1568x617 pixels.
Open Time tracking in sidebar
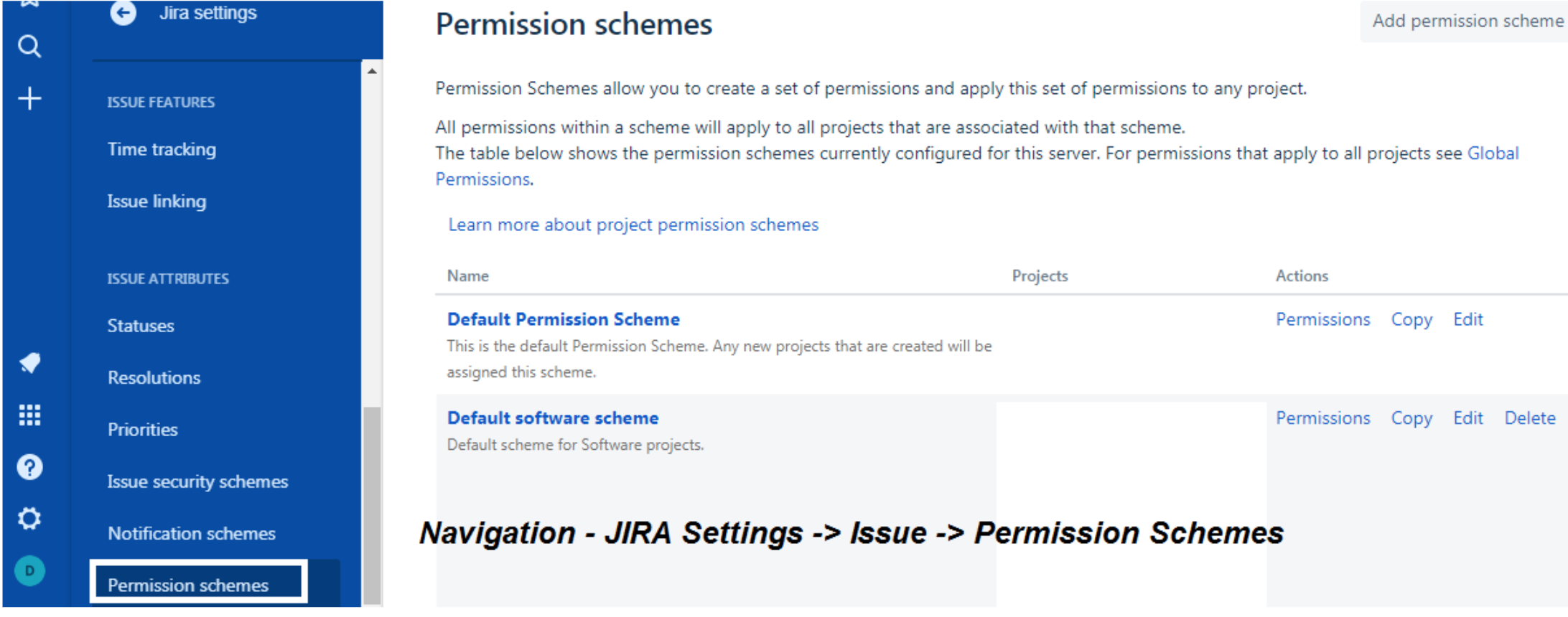162,149
